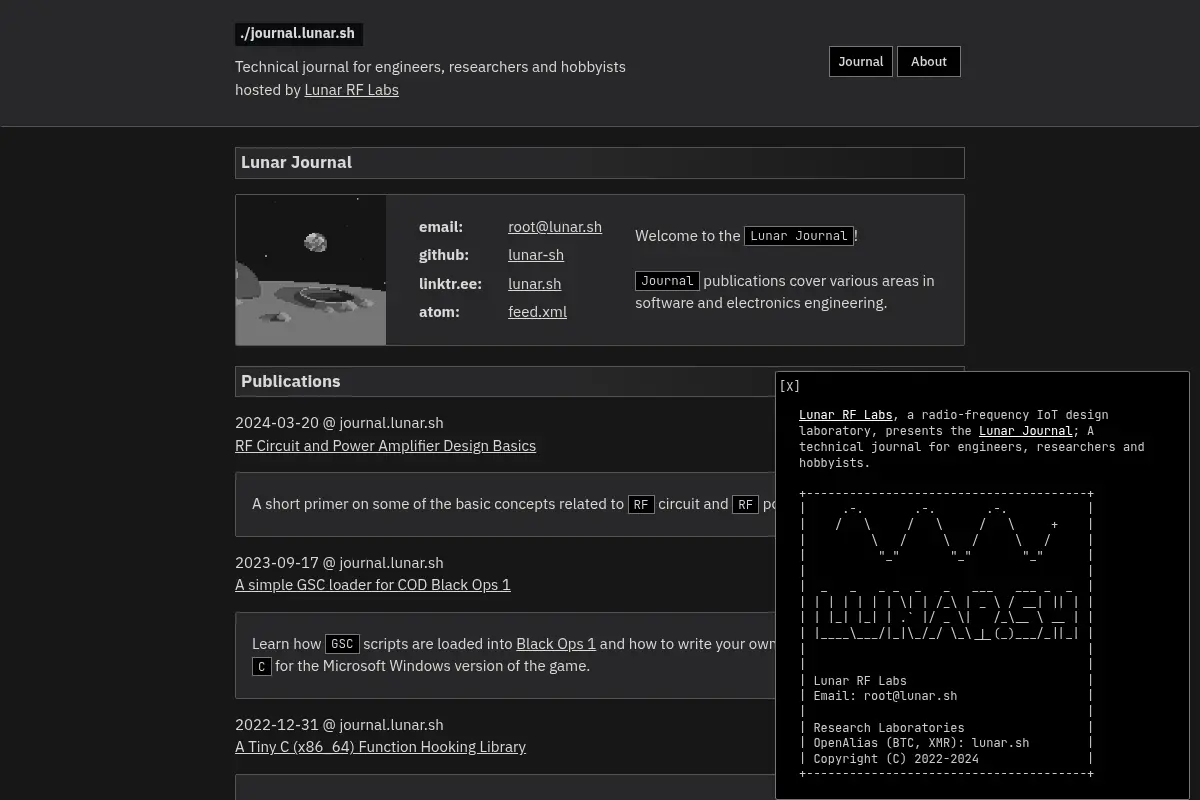Image resolution: width=1200 pixels, height=800 pixels.
Task: Click the LUNAR.SH ASCII art logo
Action: [945, 611]
